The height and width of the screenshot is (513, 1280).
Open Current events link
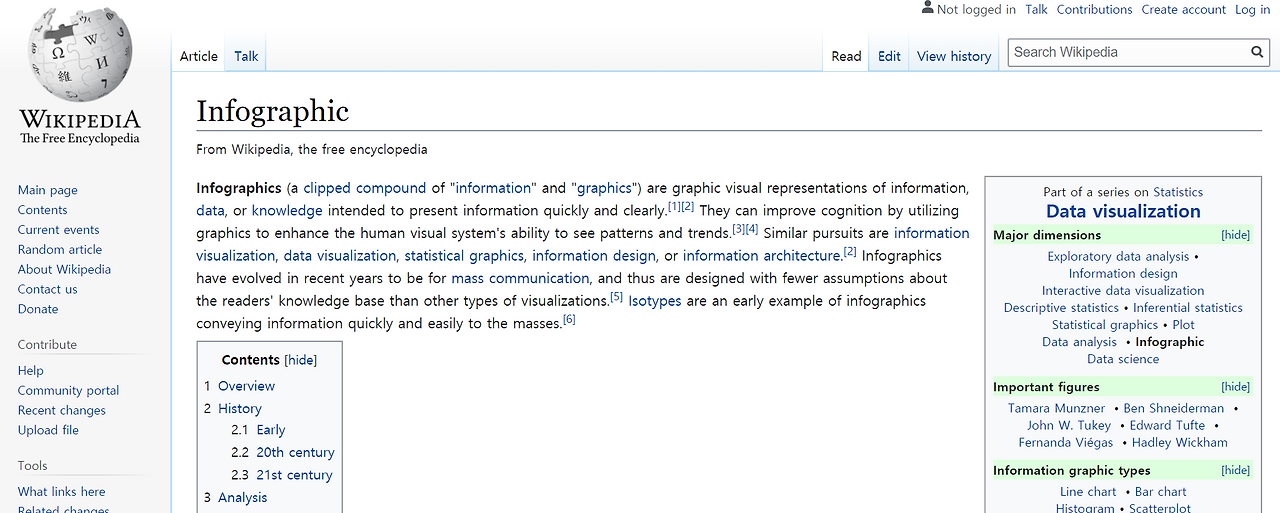coord(58,230)
